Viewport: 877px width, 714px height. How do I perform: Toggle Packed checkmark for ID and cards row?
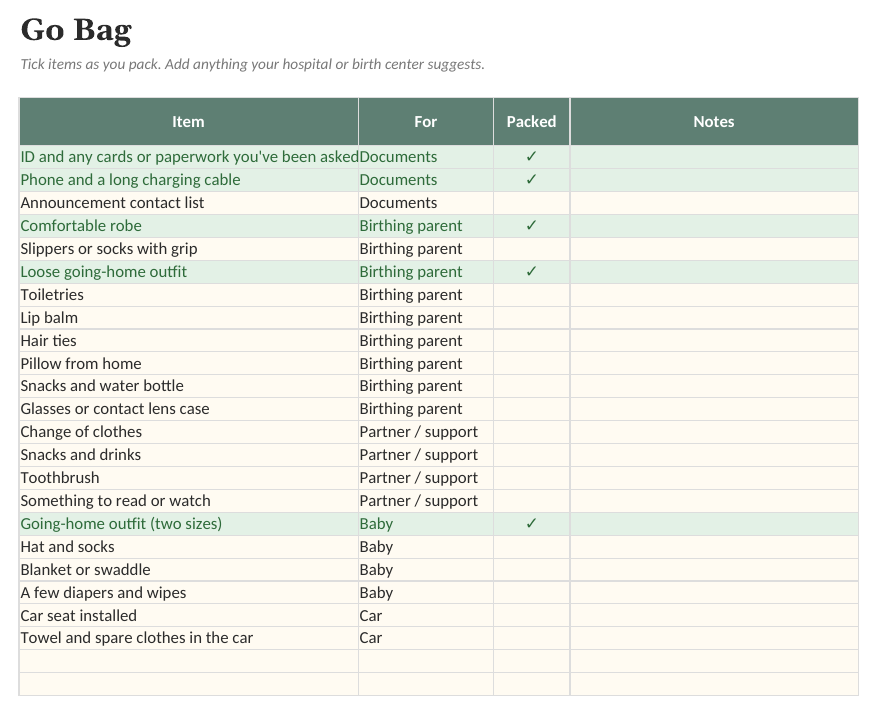(x=531, y=157)
